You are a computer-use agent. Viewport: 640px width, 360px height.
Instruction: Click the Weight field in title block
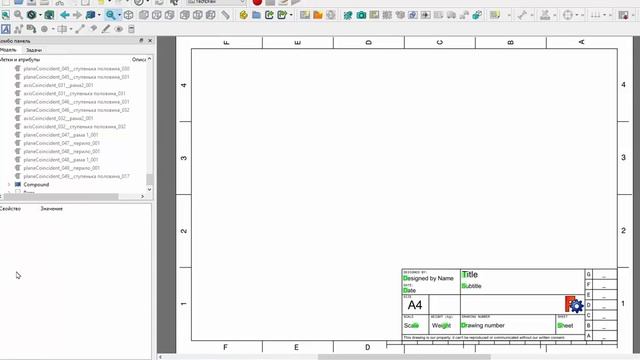point(441,325)
